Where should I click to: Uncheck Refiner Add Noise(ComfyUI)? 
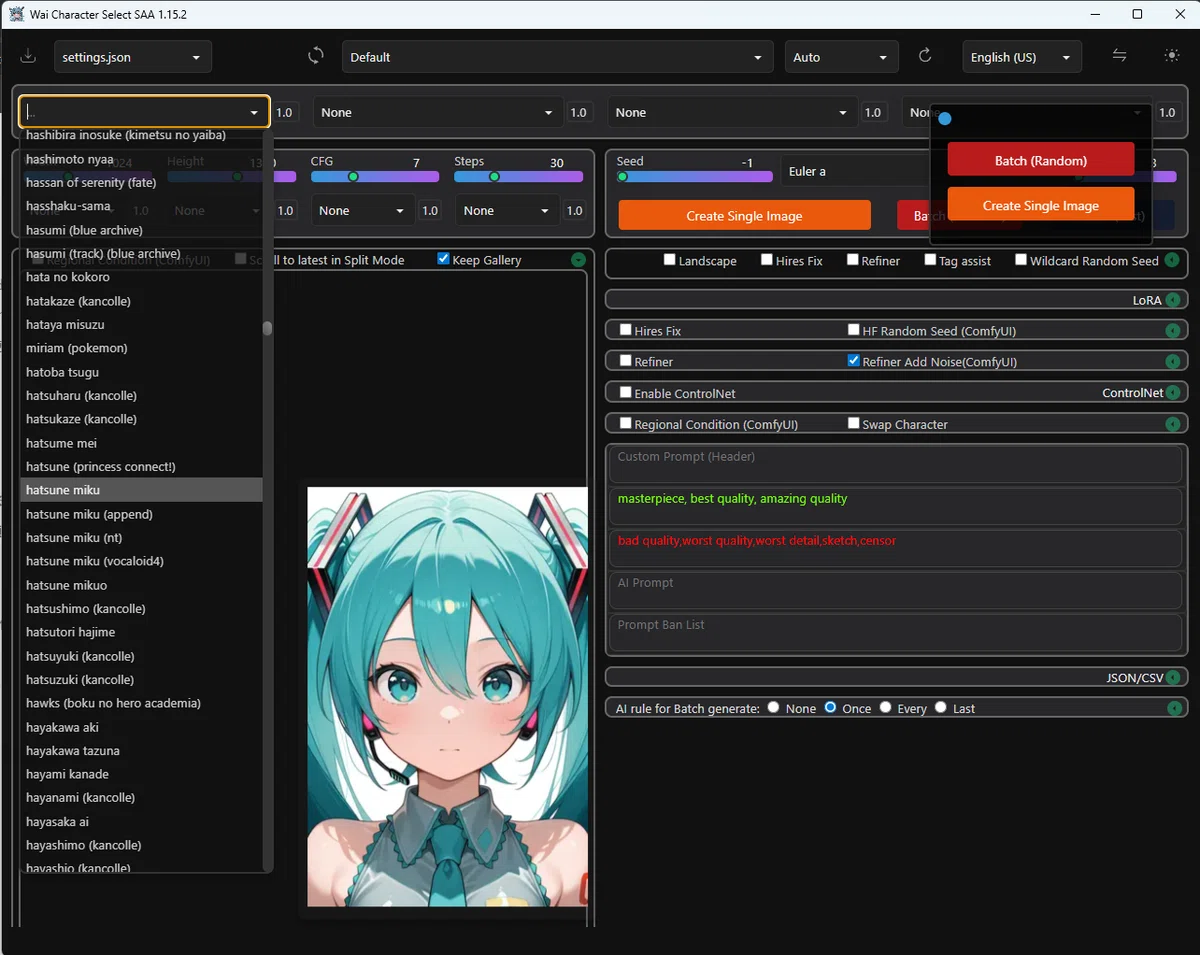click(854, 360)
